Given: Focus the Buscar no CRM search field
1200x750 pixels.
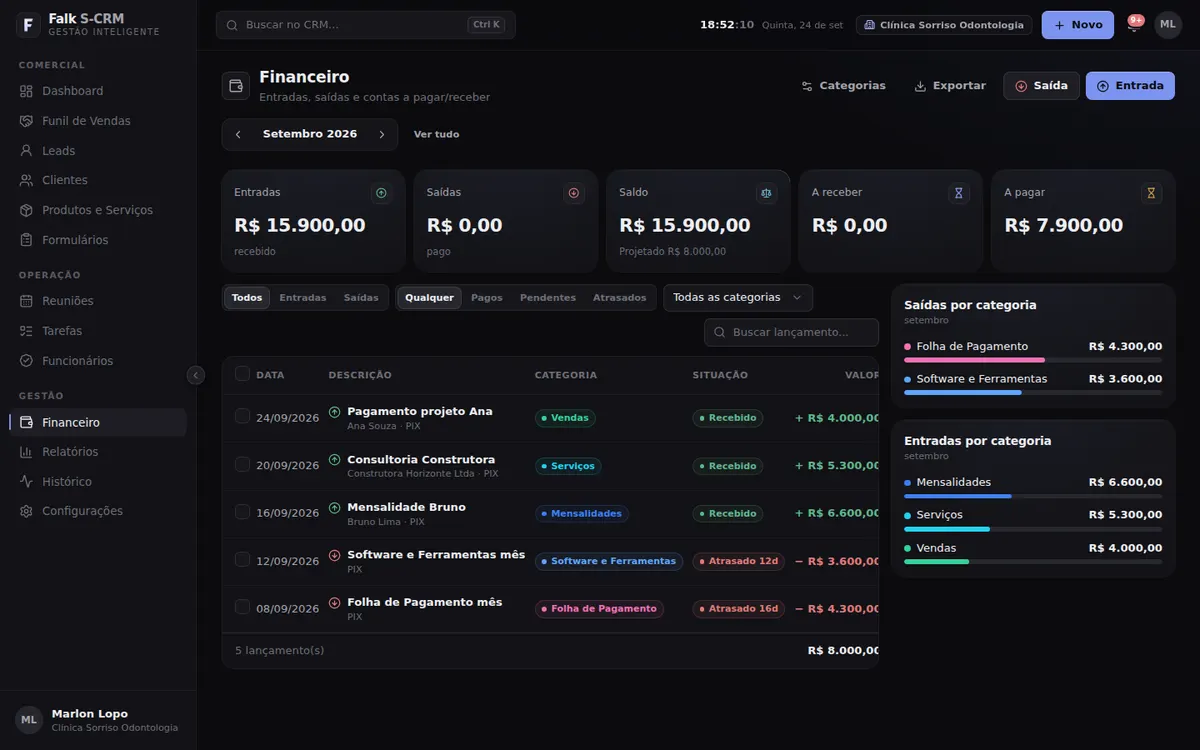Looking at the screenshot, I should coord(366,25).
